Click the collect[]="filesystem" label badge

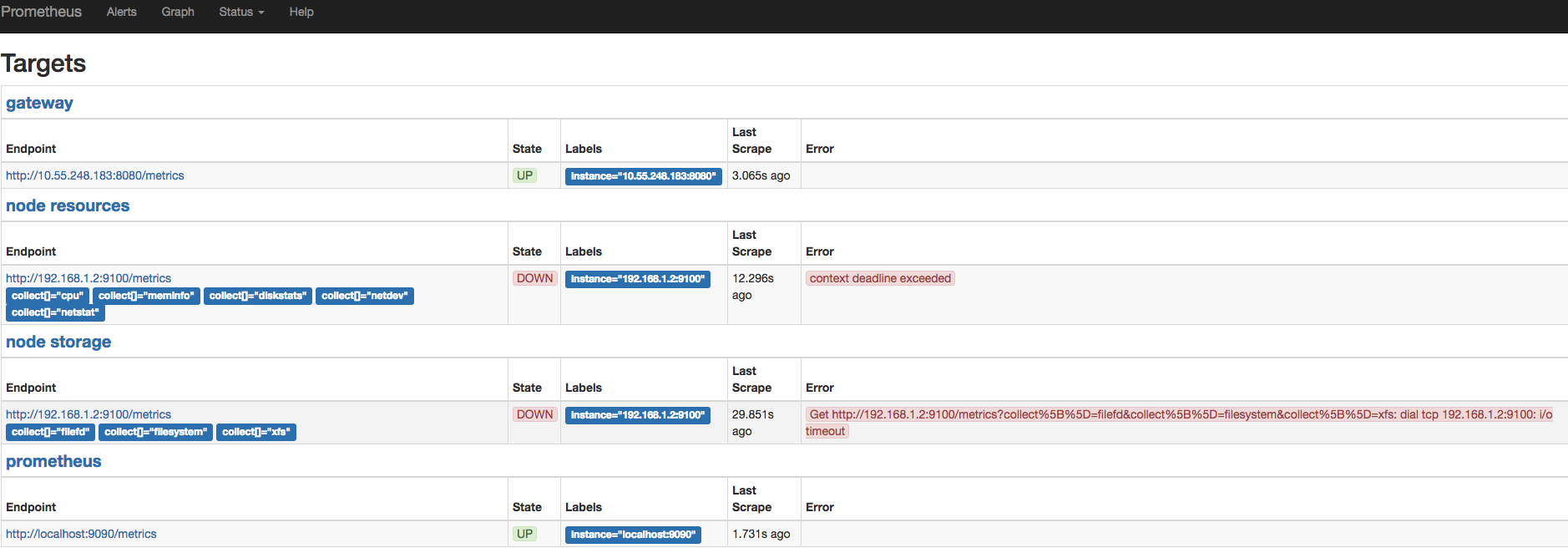click(155, 432)
